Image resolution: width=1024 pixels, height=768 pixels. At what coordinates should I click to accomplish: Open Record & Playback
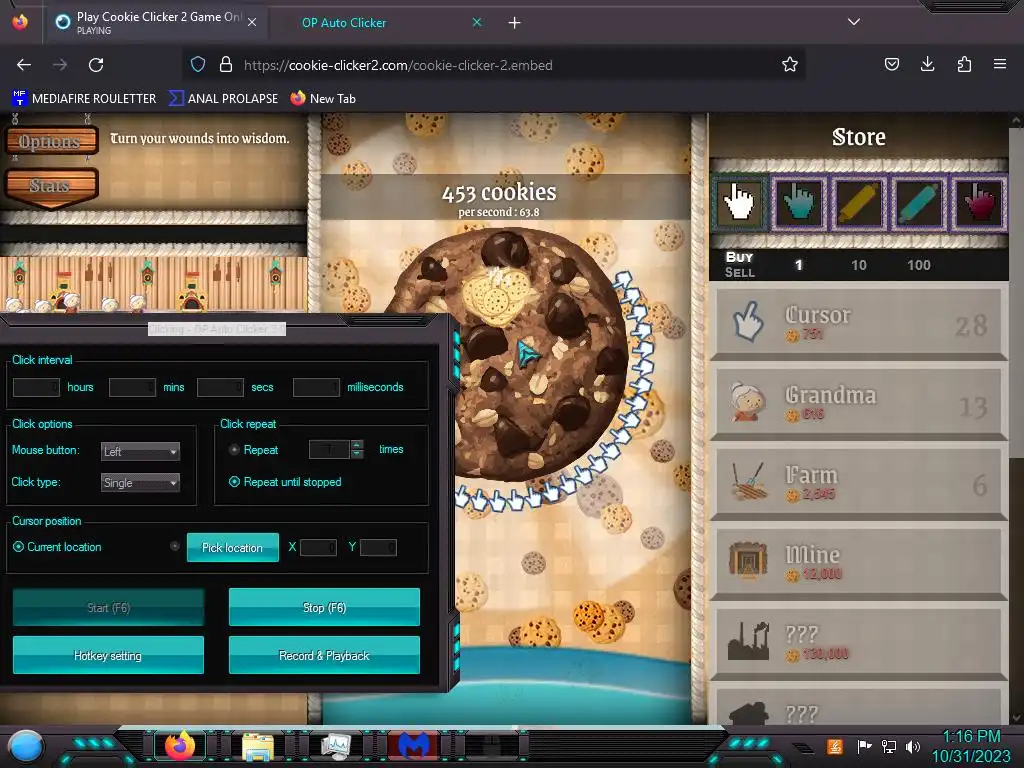(324, 655)
